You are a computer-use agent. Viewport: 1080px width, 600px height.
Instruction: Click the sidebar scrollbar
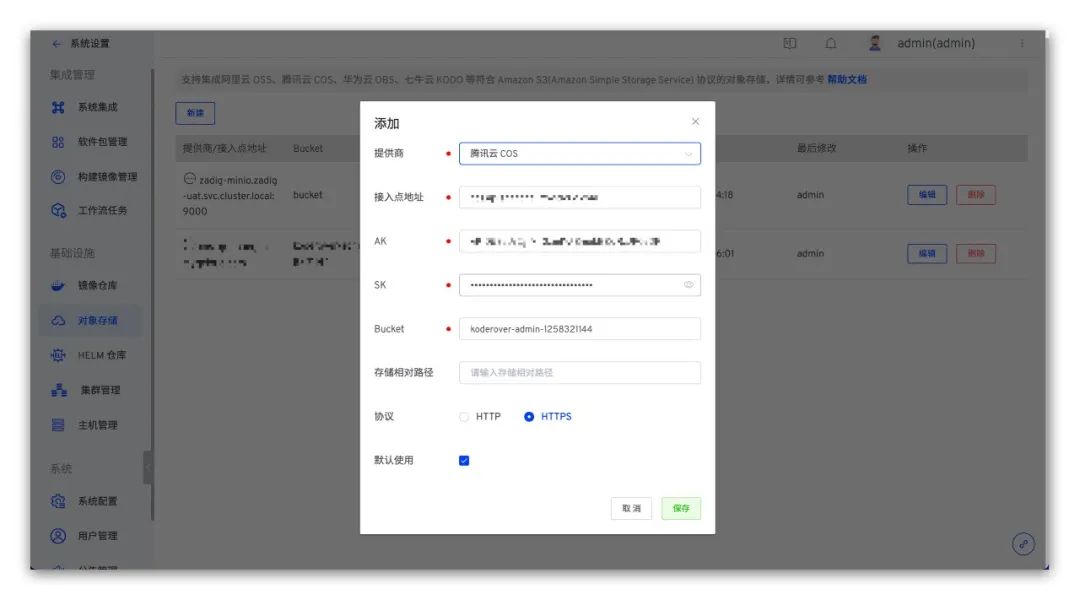152,293
